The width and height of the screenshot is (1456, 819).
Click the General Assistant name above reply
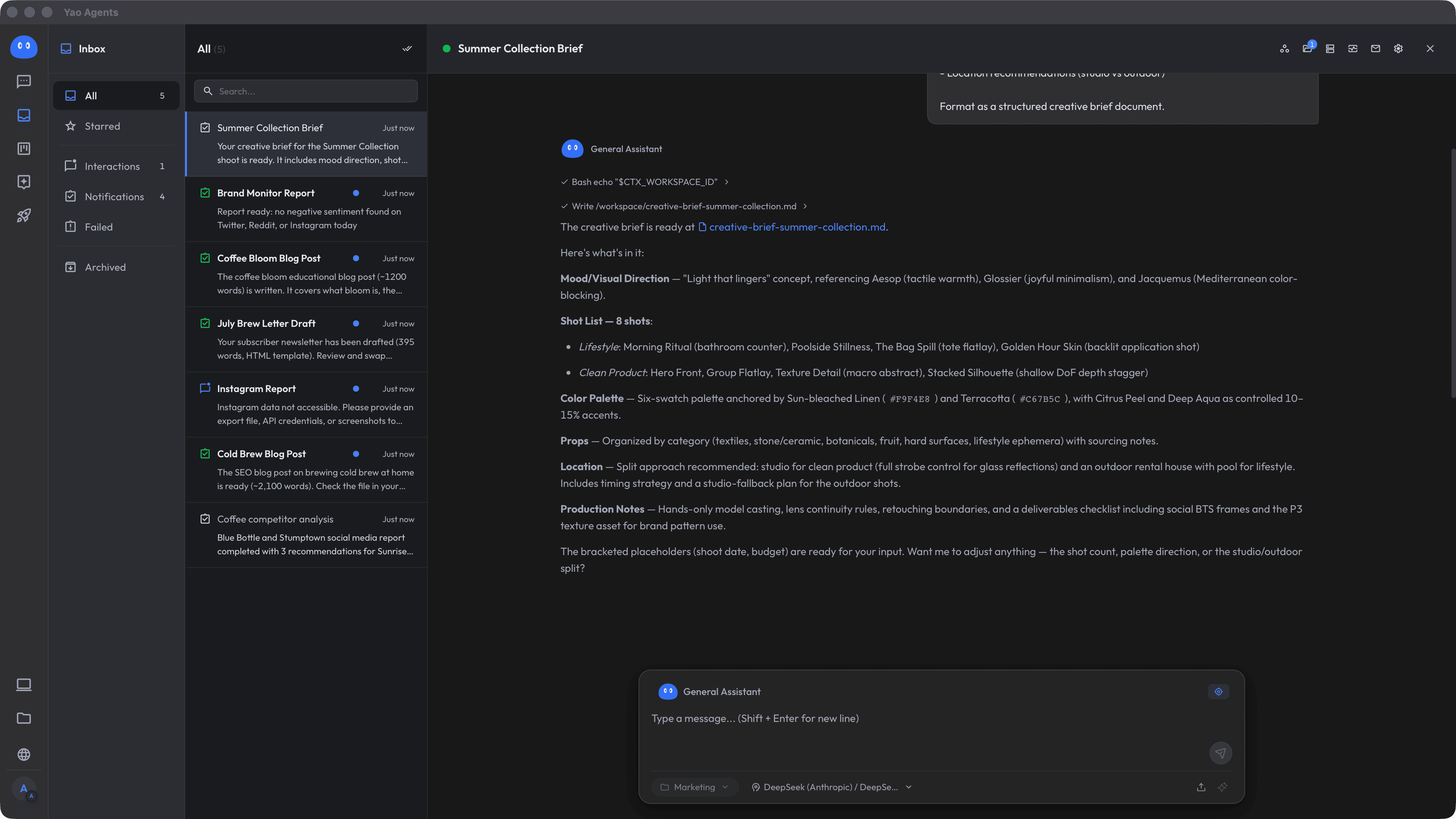click(626, 149)
